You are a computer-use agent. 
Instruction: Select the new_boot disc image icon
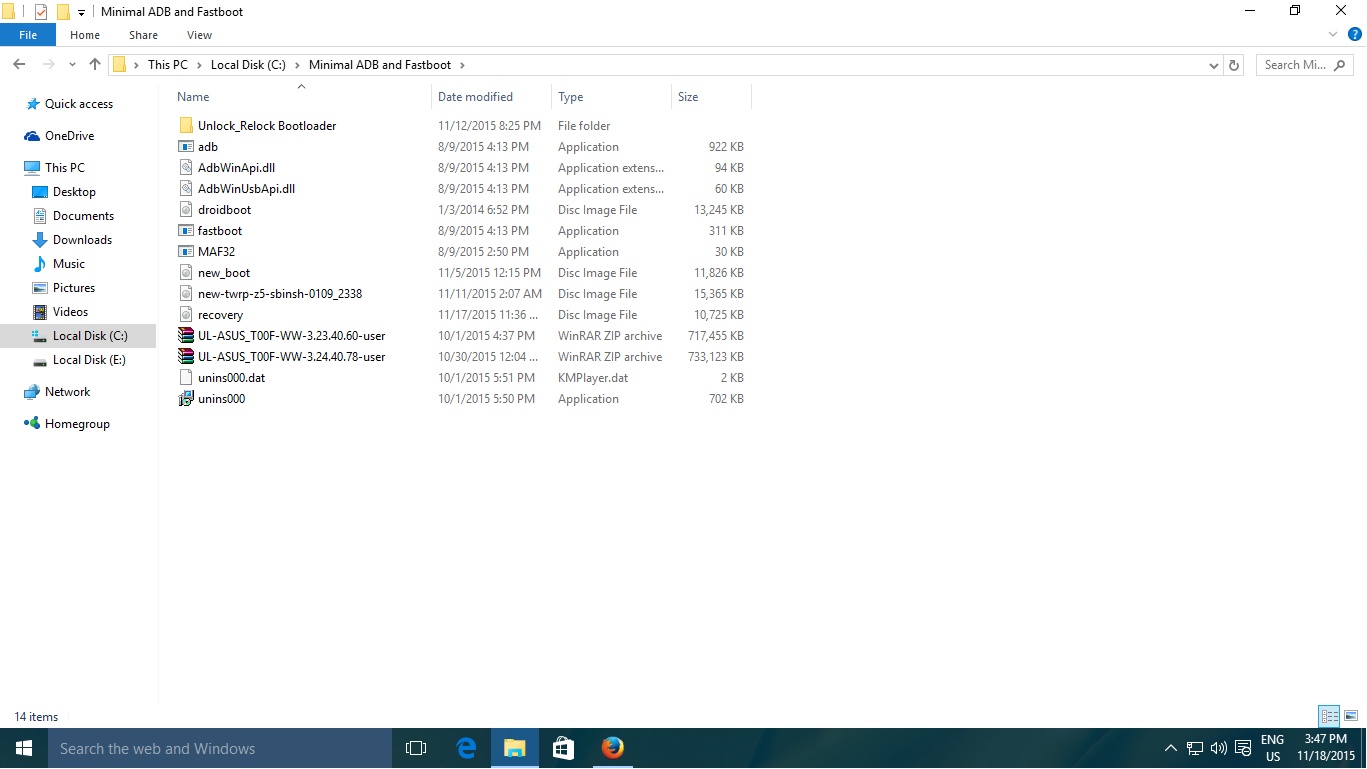point(186,273)
